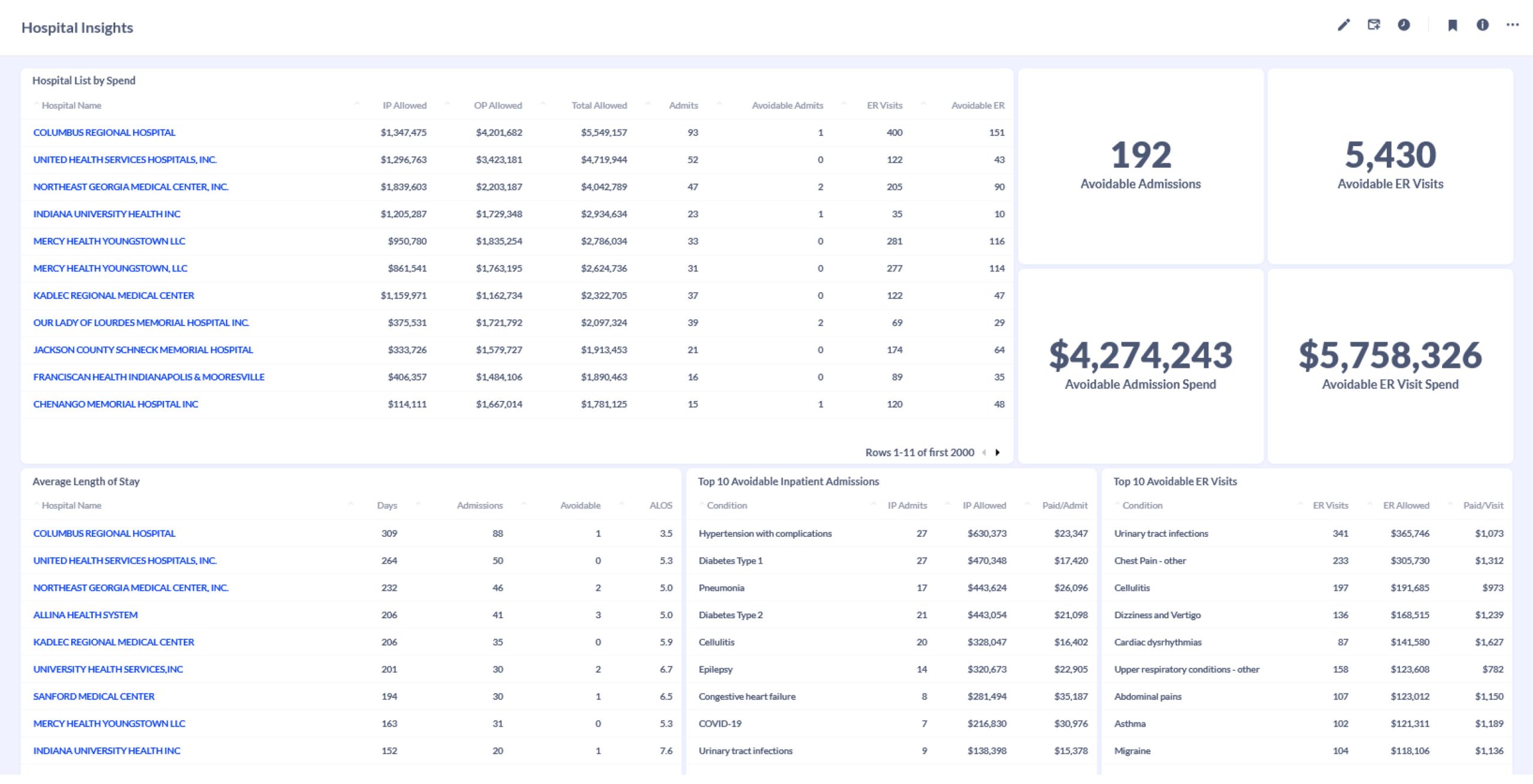Open the auto-refresh clock icon

(x=1404, y=25)
